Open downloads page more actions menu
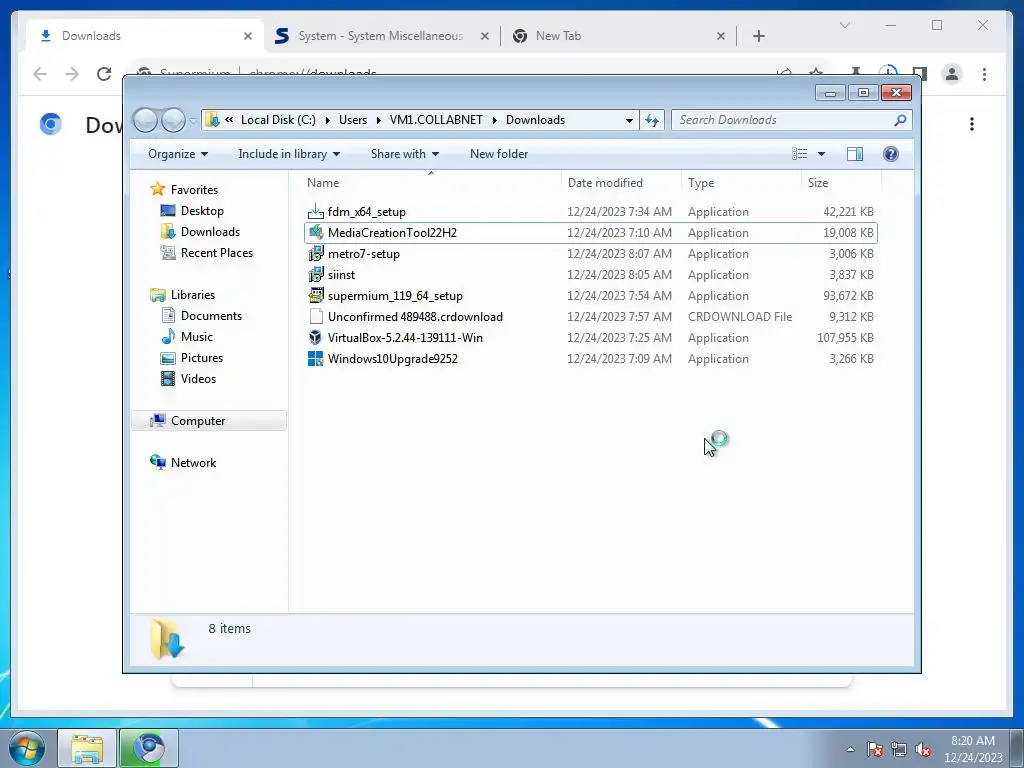 click(972, 124)
